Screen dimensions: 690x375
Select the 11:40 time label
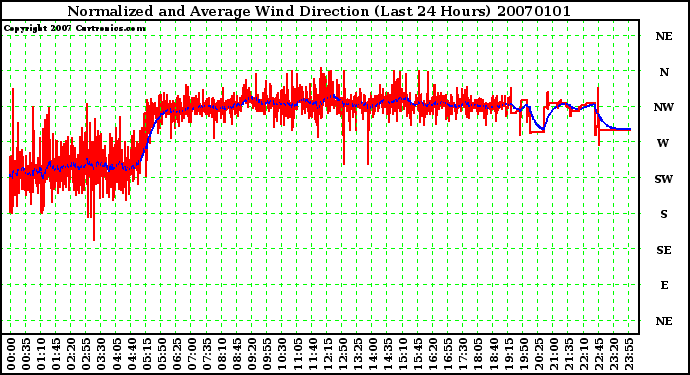(312, 354)
